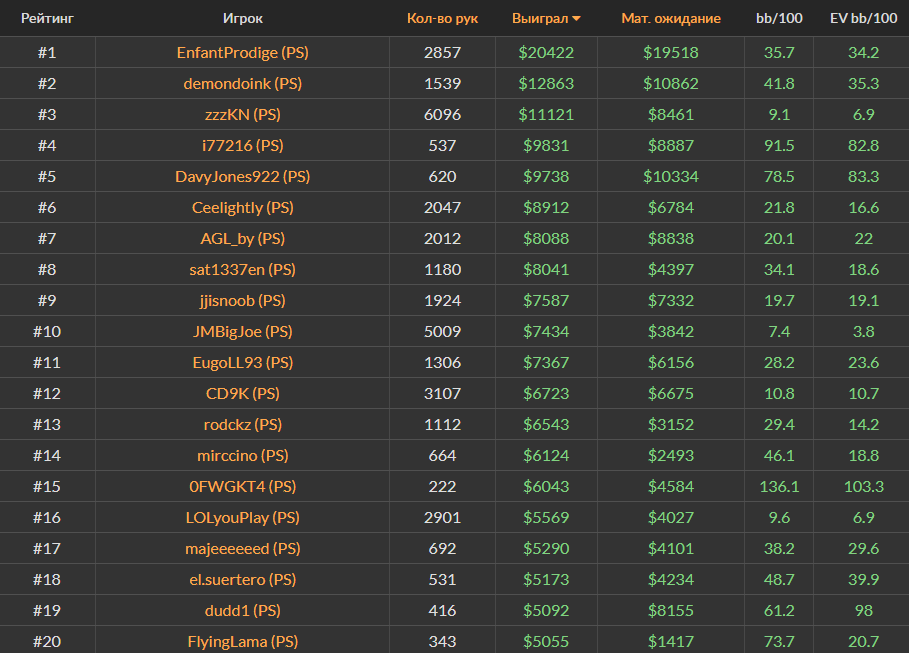909x653 pixels.
Task: Click the Рейтинг column header
Action: (47, 18)
